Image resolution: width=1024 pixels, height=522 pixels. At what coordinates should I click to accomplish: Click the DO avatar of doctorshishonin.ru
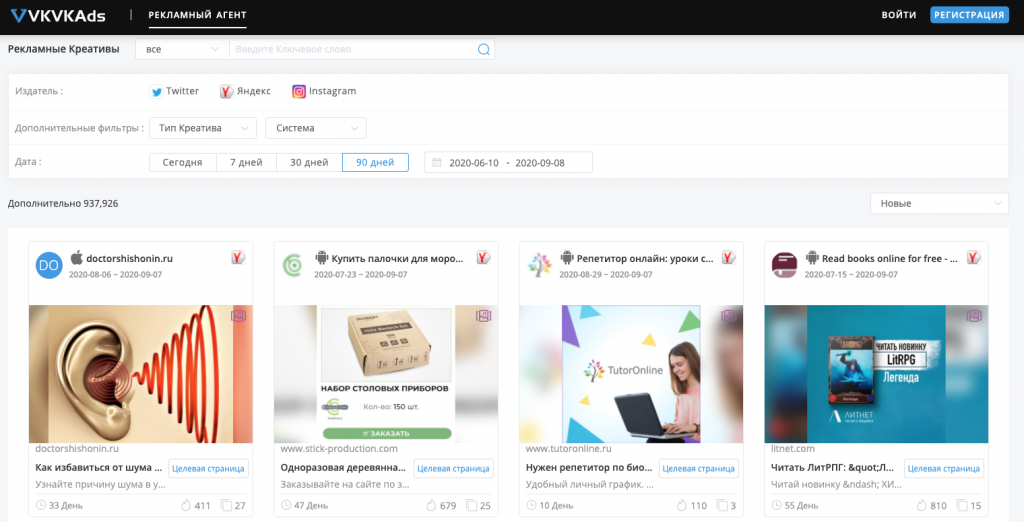pos(49,265)
